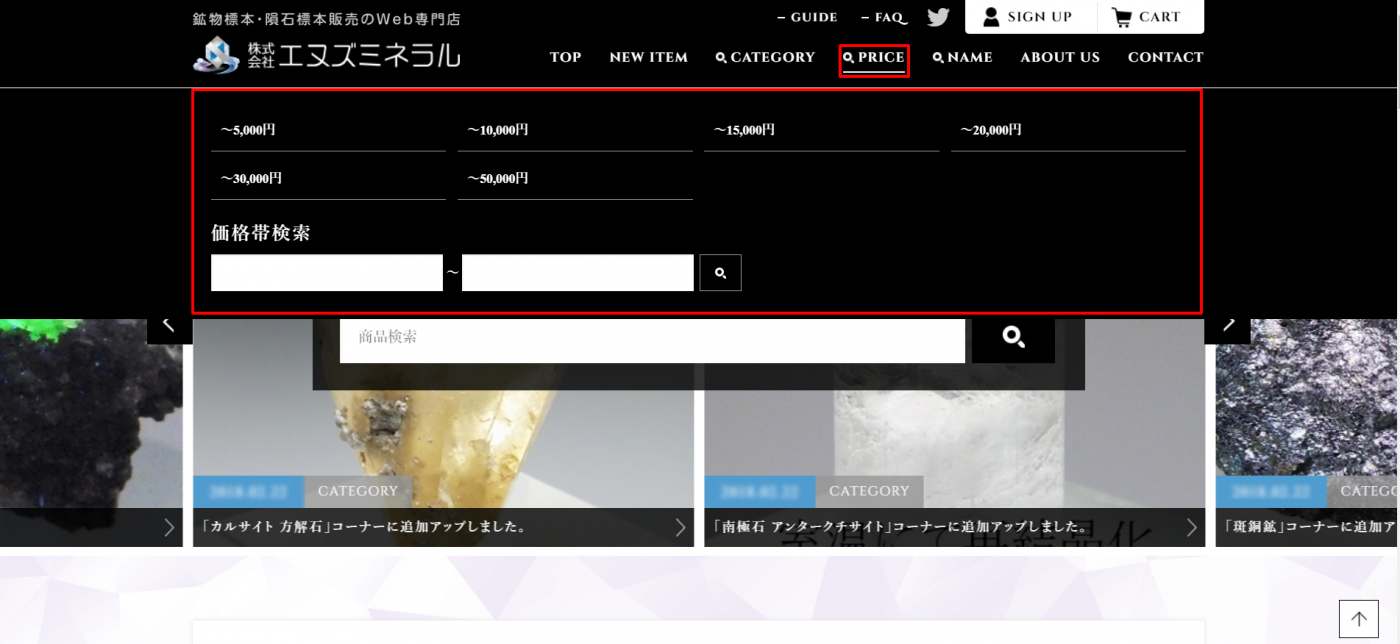Click CATEGORY tag on 南極石 slide

pos(869,491)
